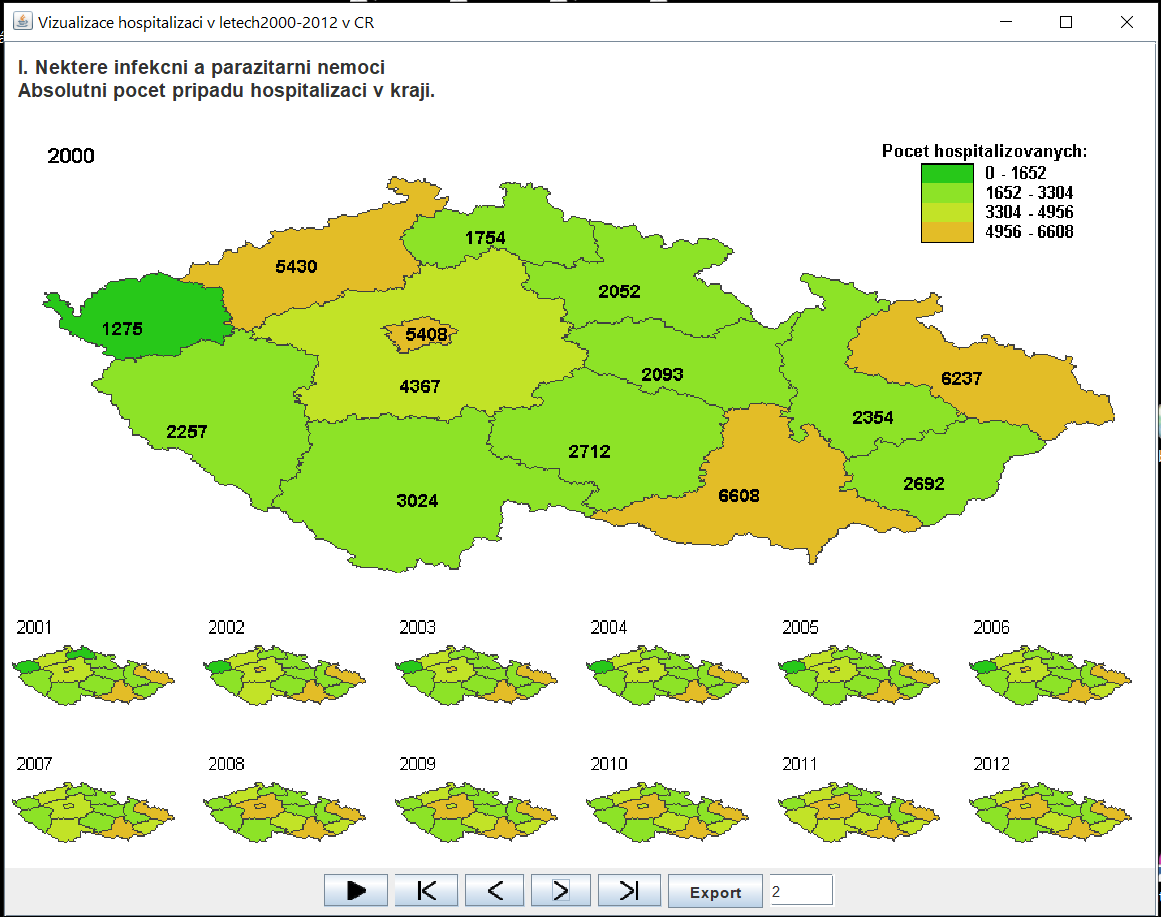Click the orange 4956 - 6608 legend swatch
Screen dimensions: 1161x917
coord(946,232)
